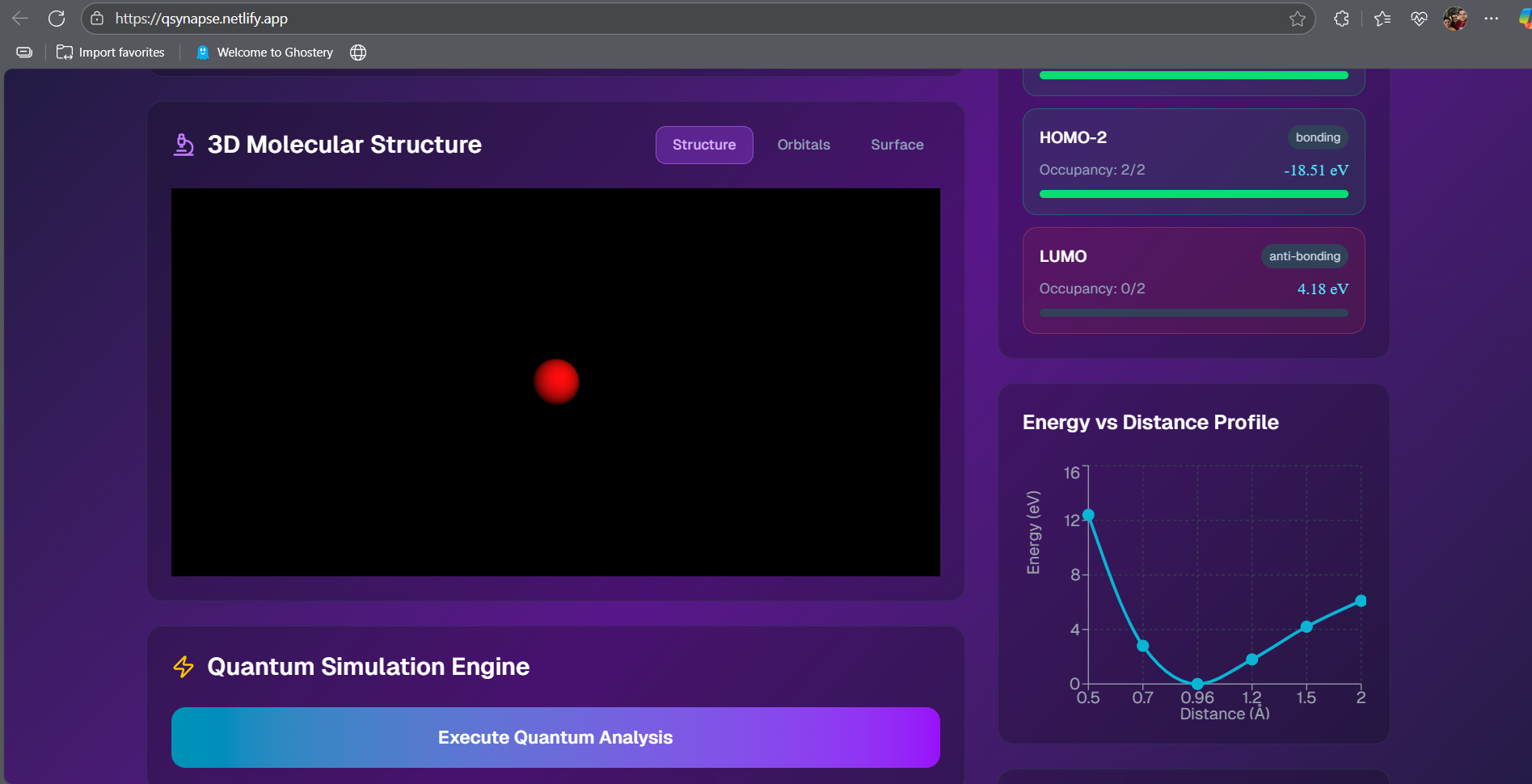This screenshot has width=1532, height=784.
Task: Click the microscope icon beside 3D Molecular Structure
Action: coord(184,145)
